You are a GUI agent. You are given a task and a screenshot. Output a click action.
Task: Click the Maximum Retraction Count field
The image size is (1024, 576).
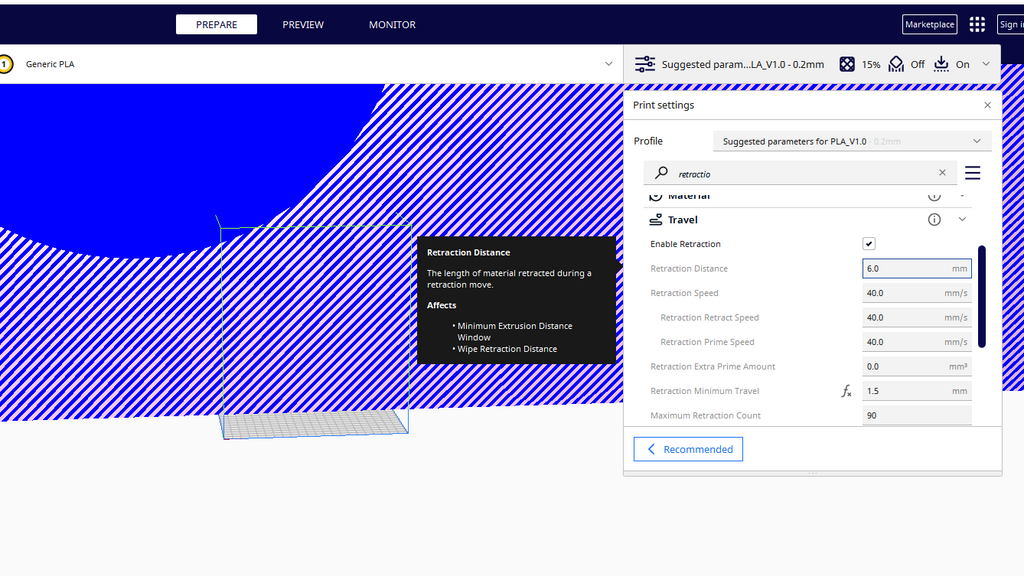[917, 415]
